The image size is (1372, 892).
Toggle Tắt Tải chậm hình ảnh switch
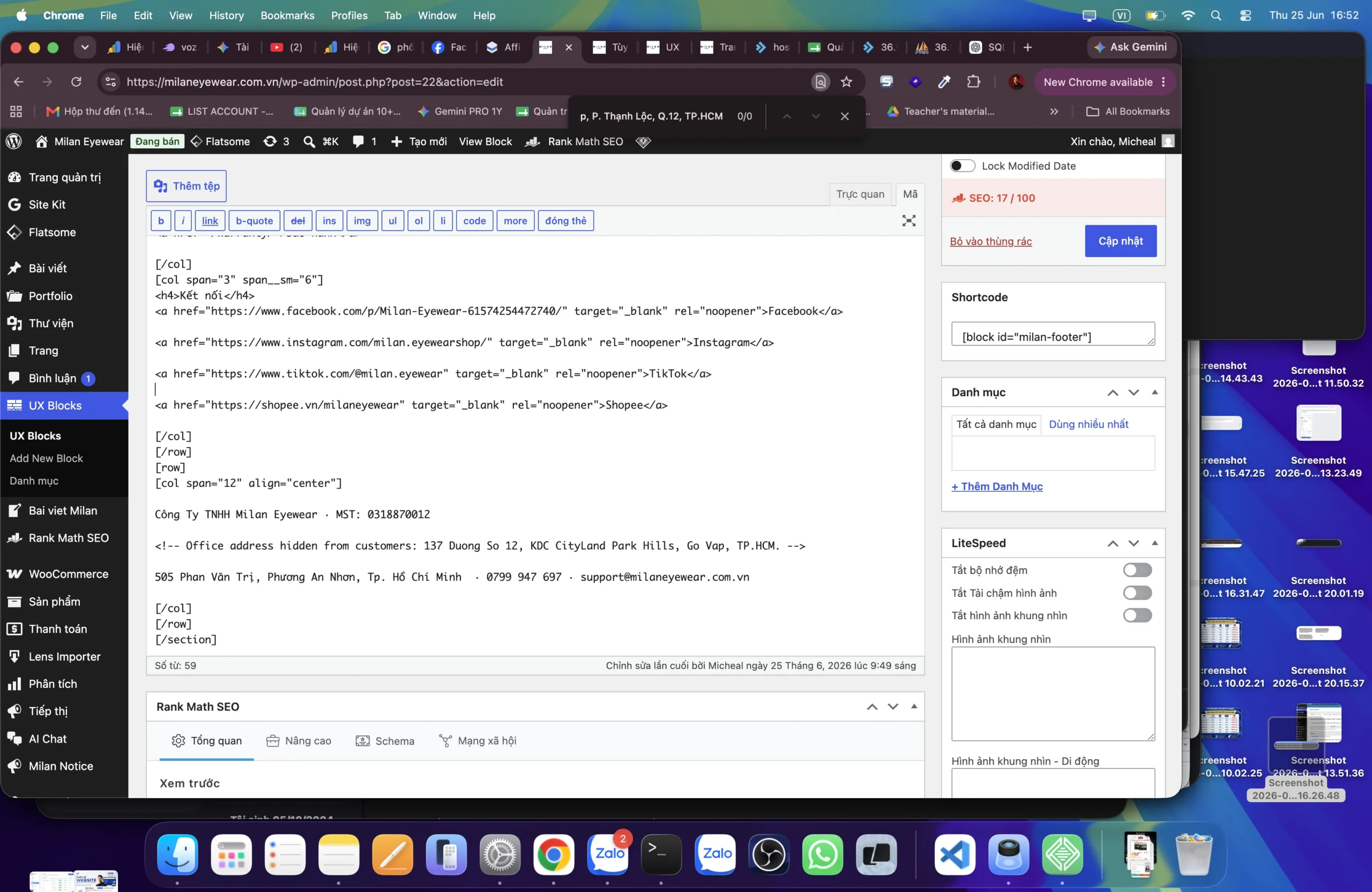(1137, 593)
